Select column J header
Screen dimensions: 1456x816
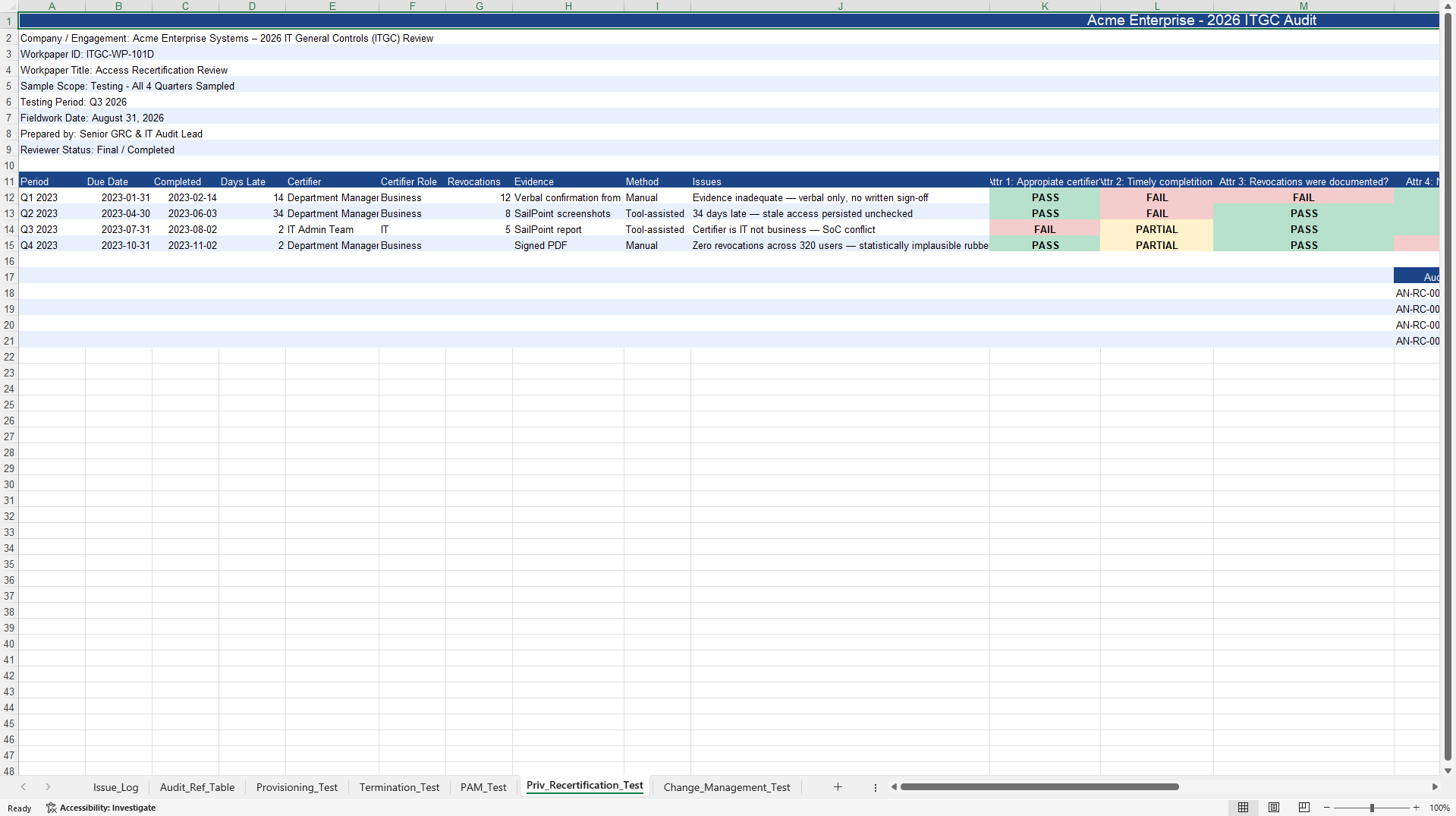[x=840, y=6]
